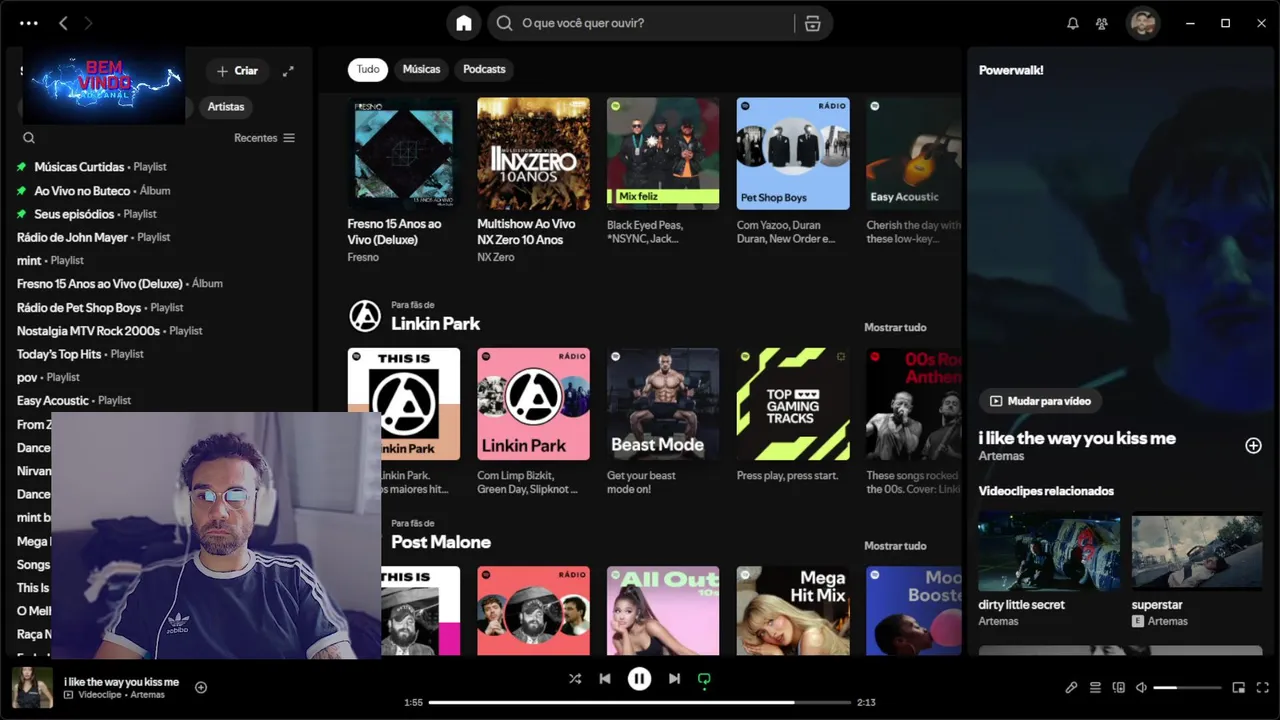The image size is (1280, 720).
Task: Open Mega Hit Mix card
Action: [792, 610]
